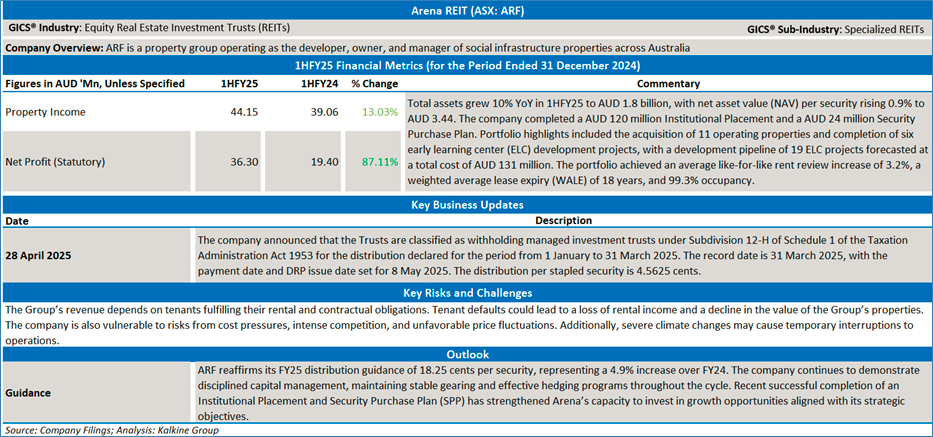The width and height of the screenshot is (933, 437).
Task: Click the 'Company Overview:' row text
Action: [x=347, y=48]
